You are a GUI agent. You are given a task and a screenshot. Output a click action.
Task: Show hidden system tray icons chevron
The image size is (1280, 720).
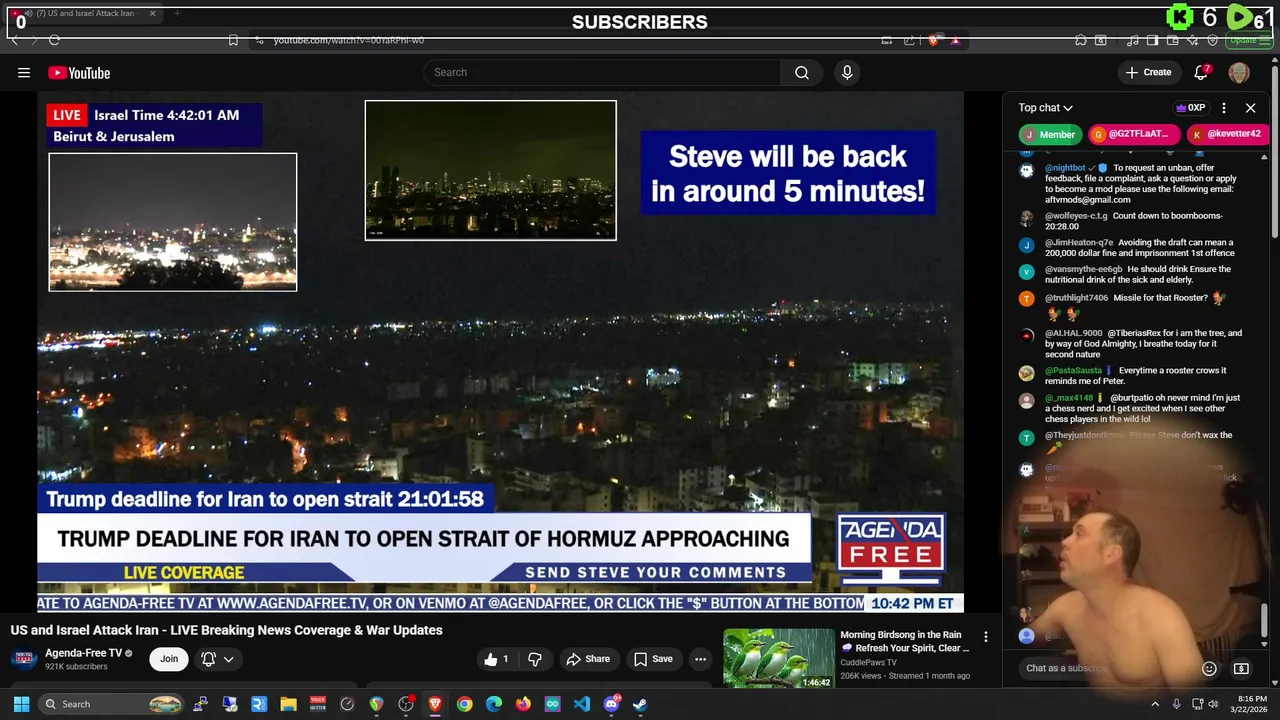(1155, 704)
